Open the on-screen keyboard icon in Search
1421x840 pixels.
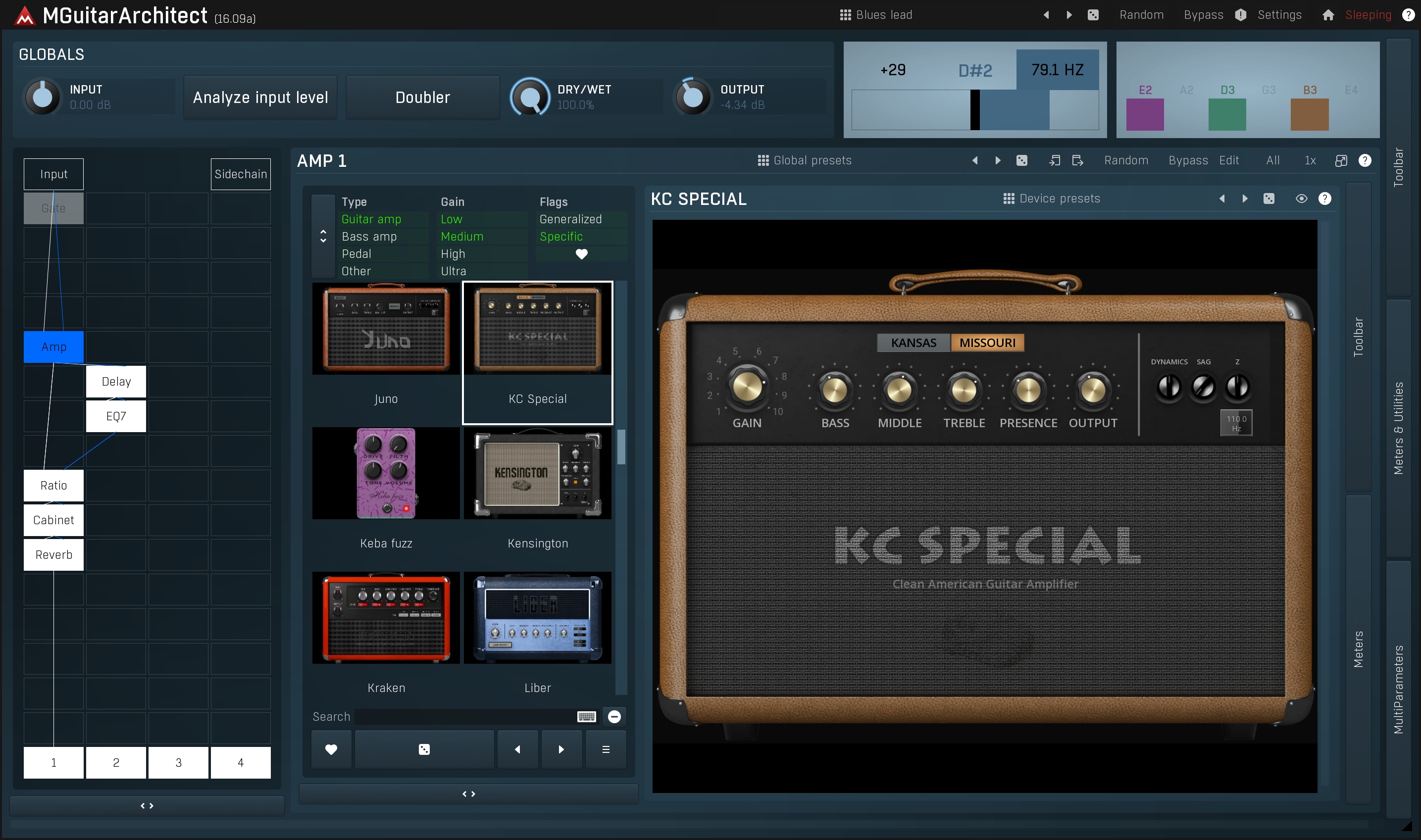[587, 717]
